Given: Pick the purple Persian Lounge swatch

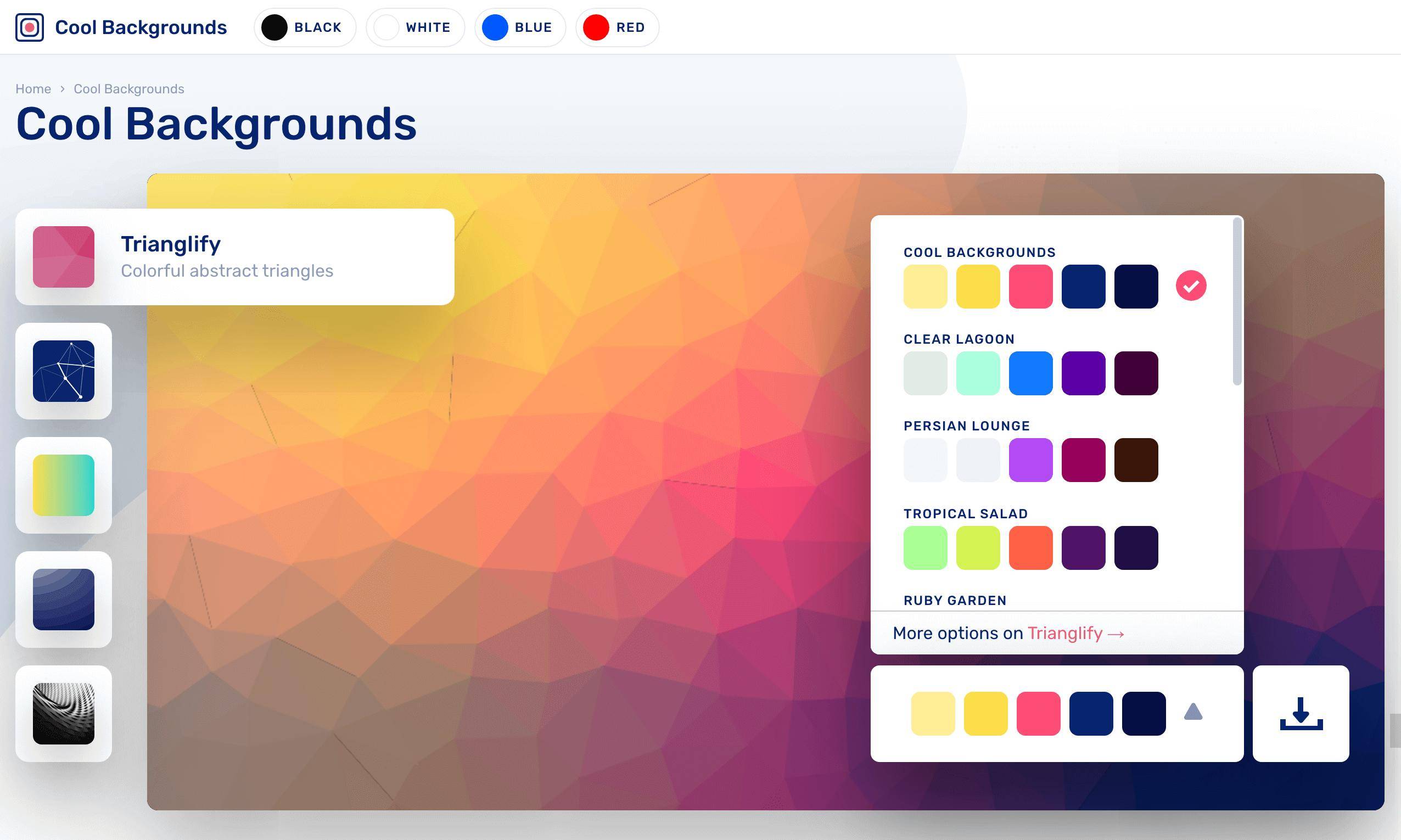Looking at the screenshot, I should coord(1030,460).
